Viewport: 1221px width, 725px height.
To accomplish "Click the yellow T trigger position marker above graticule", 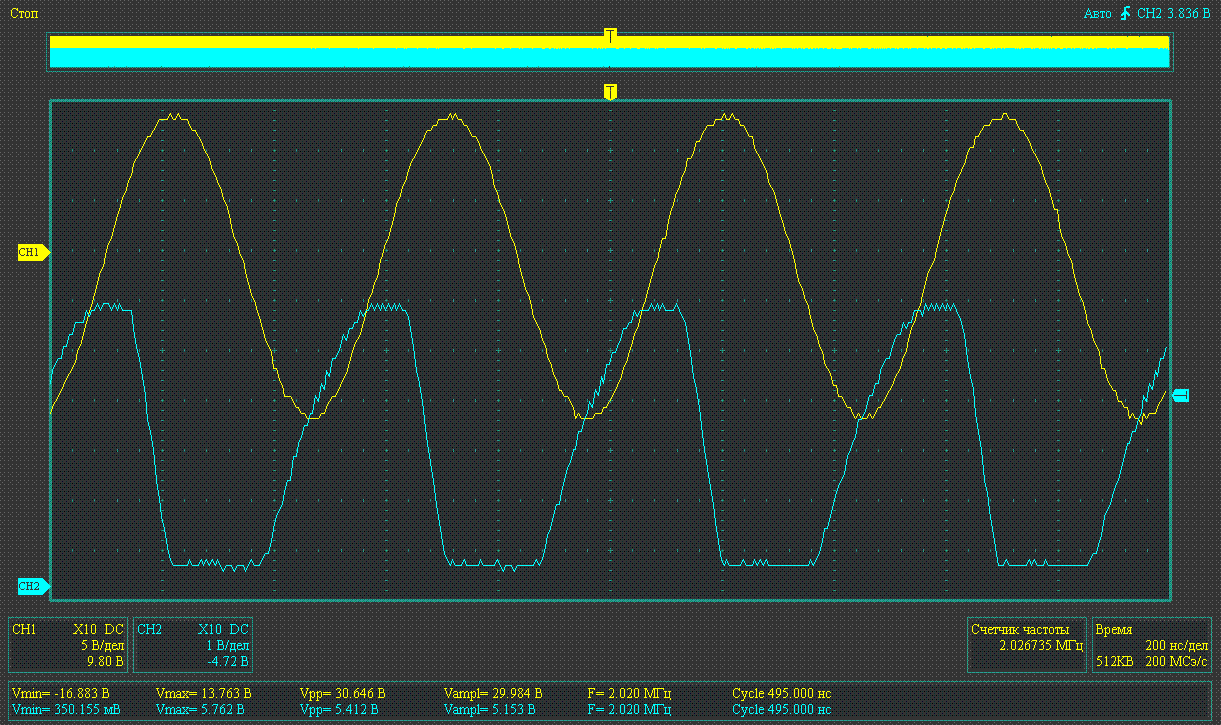I will coord(610,92).
